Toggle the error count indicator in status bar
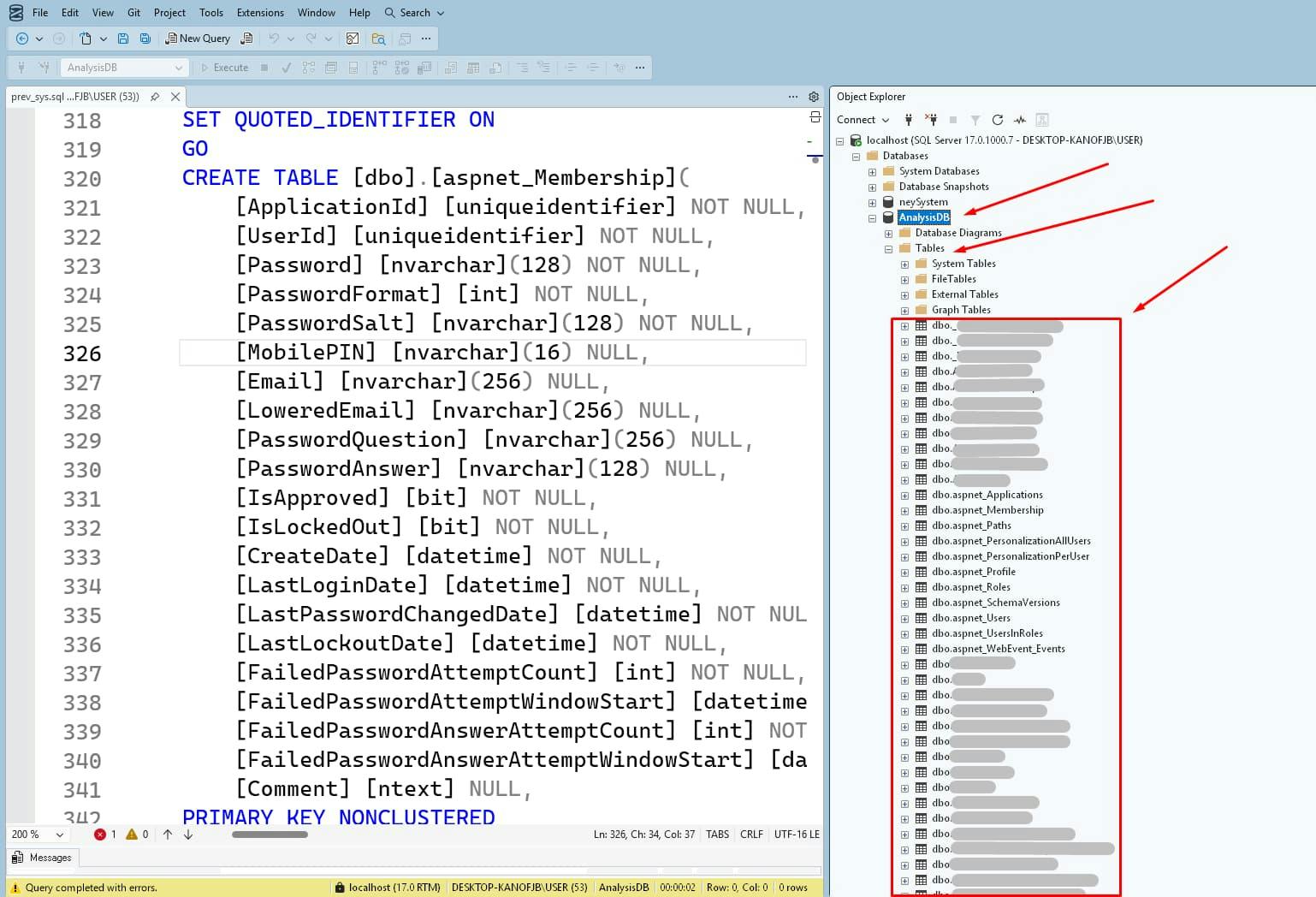 [106, 835]
